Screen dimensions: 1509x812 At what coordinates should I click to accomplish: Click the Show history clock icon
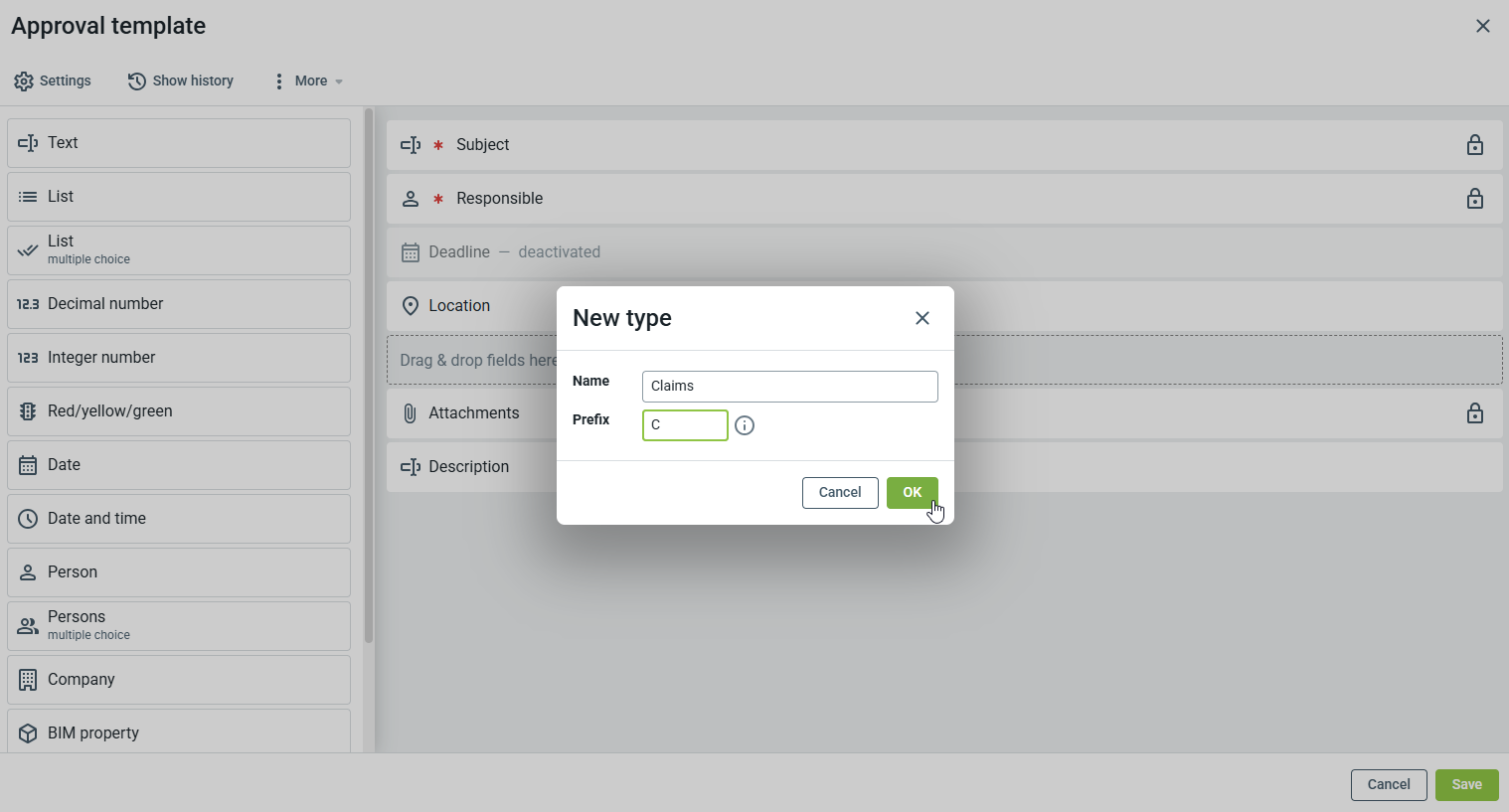point(137,81)
